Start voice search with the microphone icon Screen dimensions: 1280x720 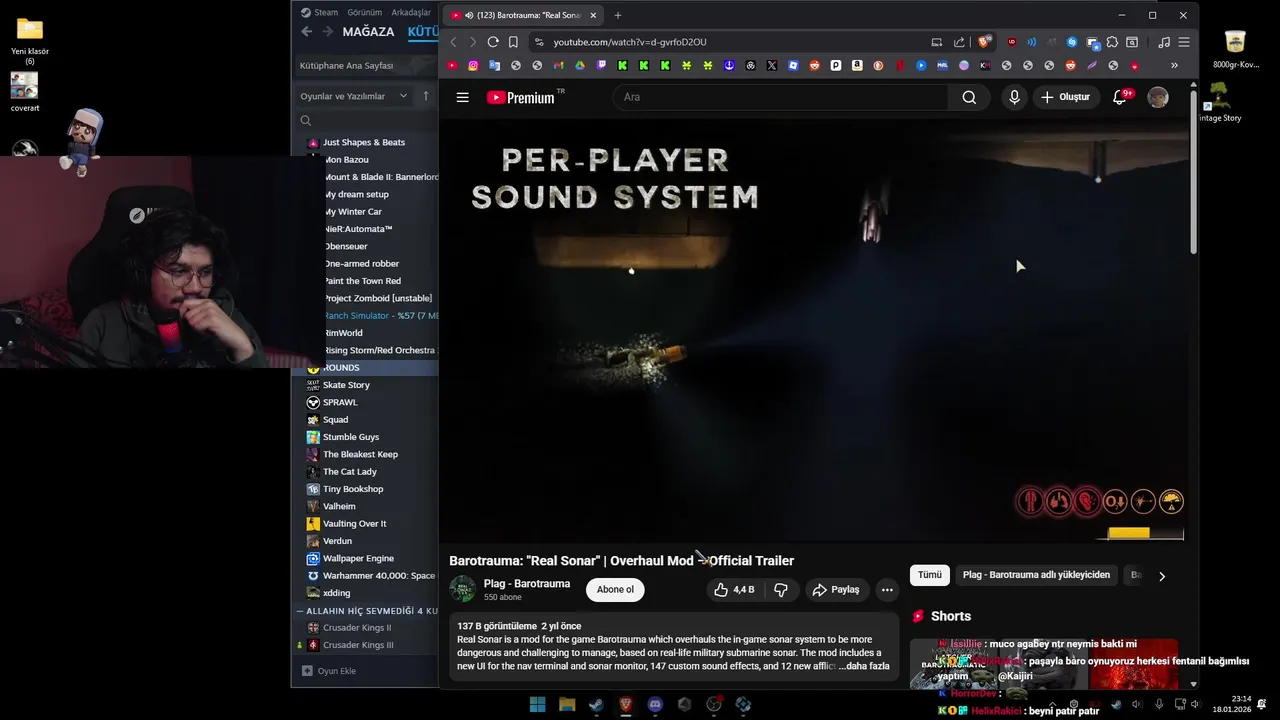click(1014, 97)
